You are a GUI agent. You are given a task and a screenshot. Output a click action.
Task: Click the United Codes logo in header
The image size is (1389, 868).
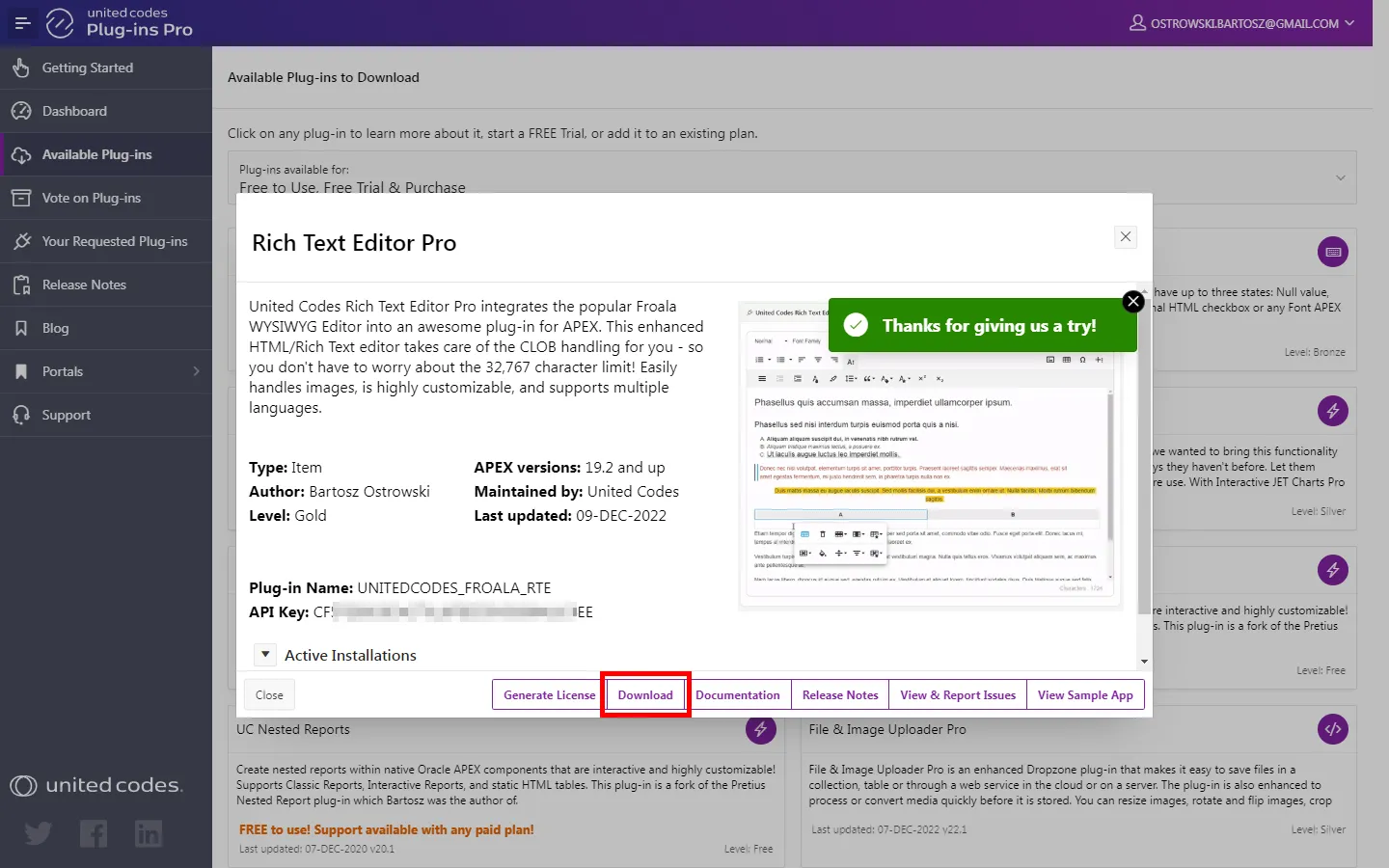click(60, 23)
